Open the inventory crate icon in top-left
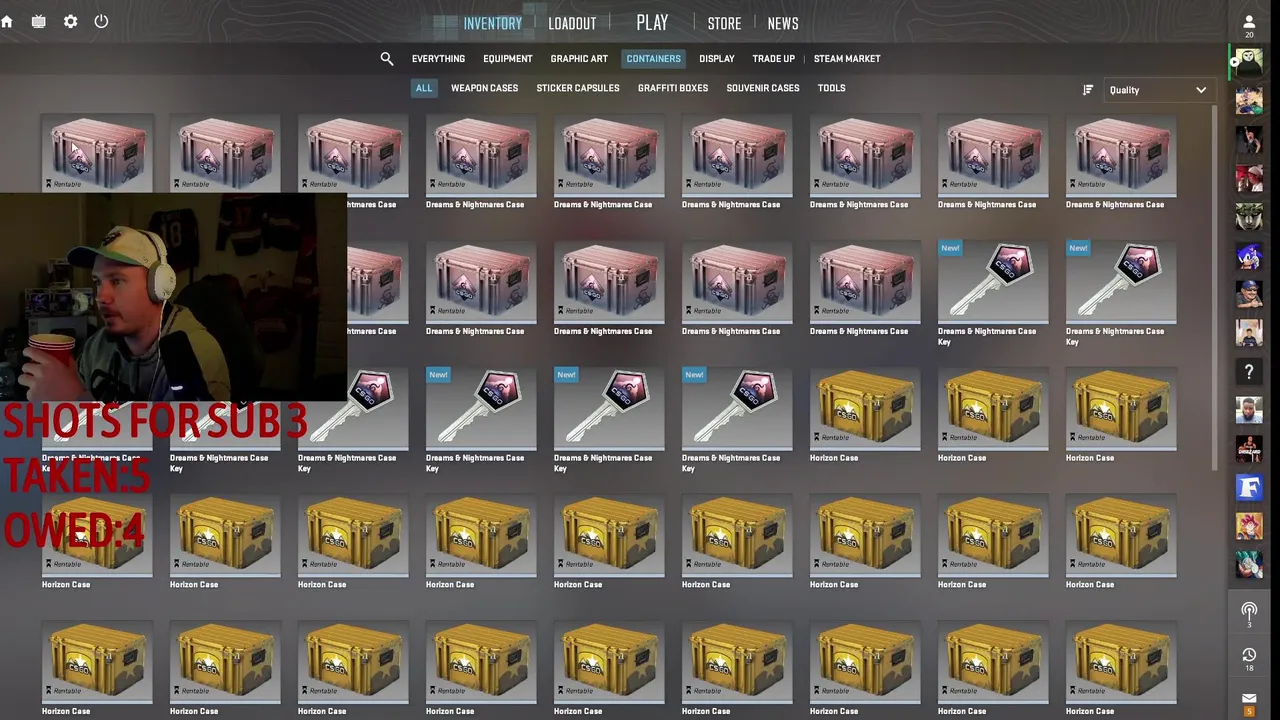 point(38,21)
